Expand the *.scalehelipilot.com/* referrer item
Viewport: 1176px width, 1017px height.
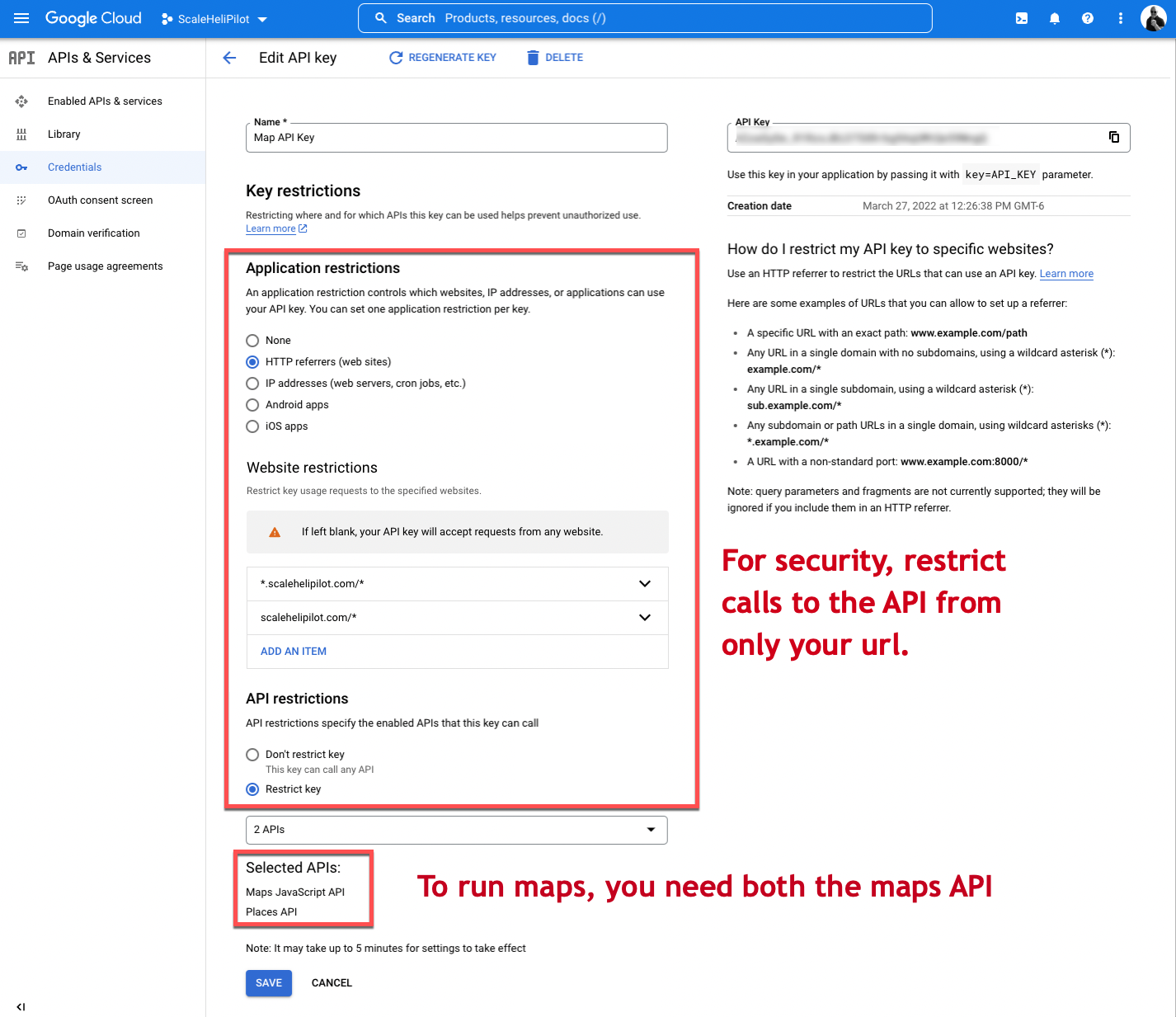click(x=644, y=584)
